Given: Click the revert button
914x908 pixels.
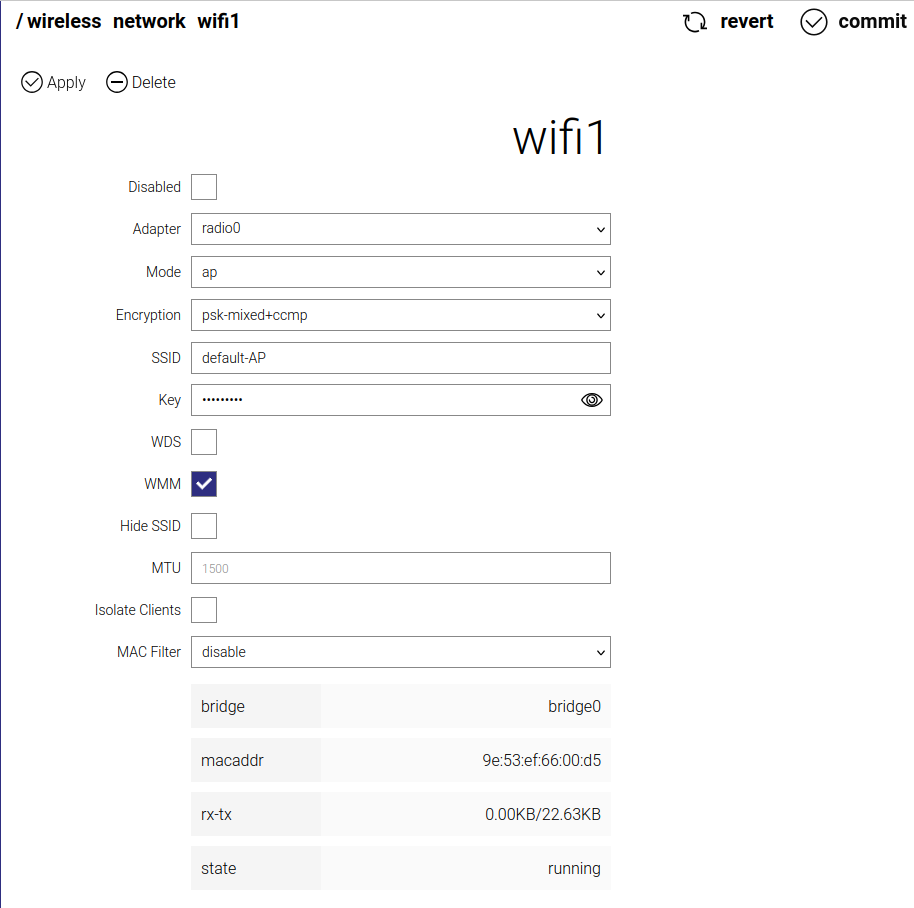Looking at the screenshot, I should click(x=745, y=21).
